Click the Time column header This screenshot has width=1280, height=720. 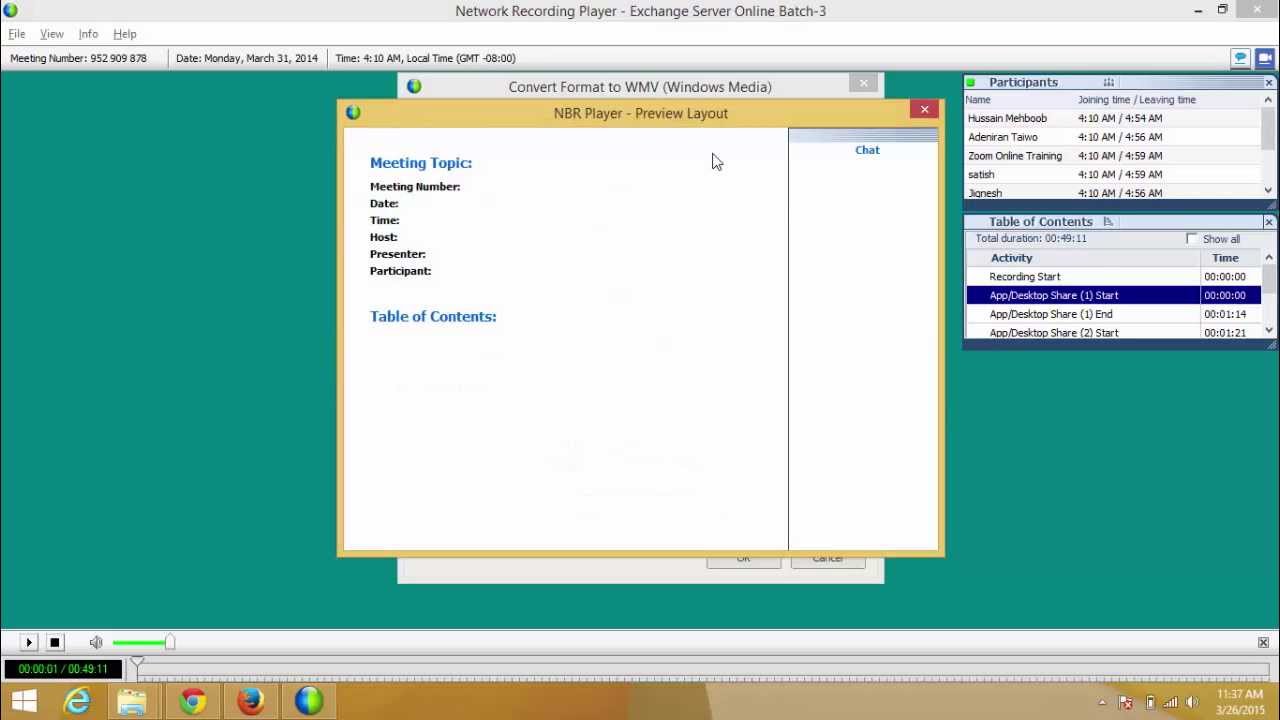[1225, 258]
